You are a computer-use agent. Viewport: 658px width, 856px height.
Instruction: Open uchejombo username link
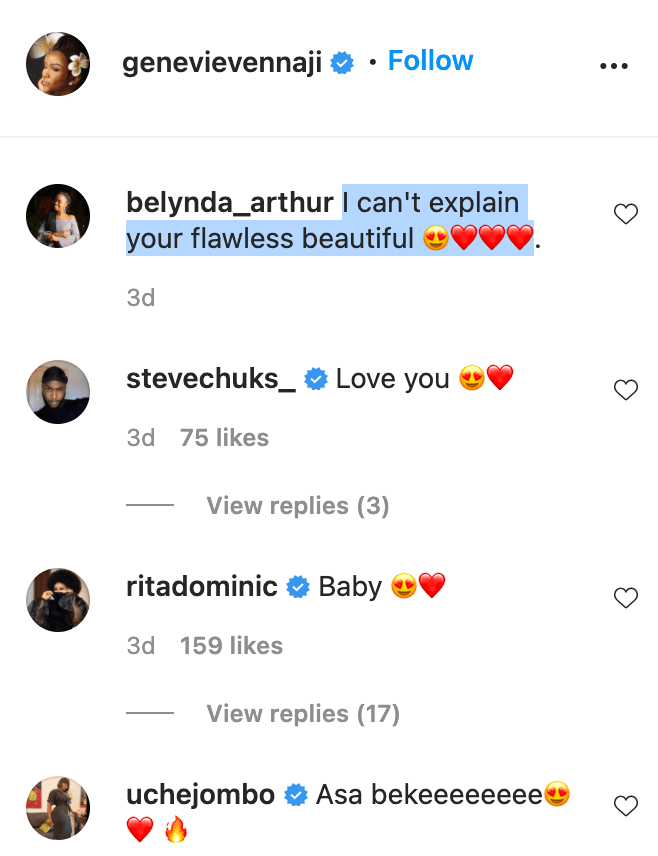(201, 795)
